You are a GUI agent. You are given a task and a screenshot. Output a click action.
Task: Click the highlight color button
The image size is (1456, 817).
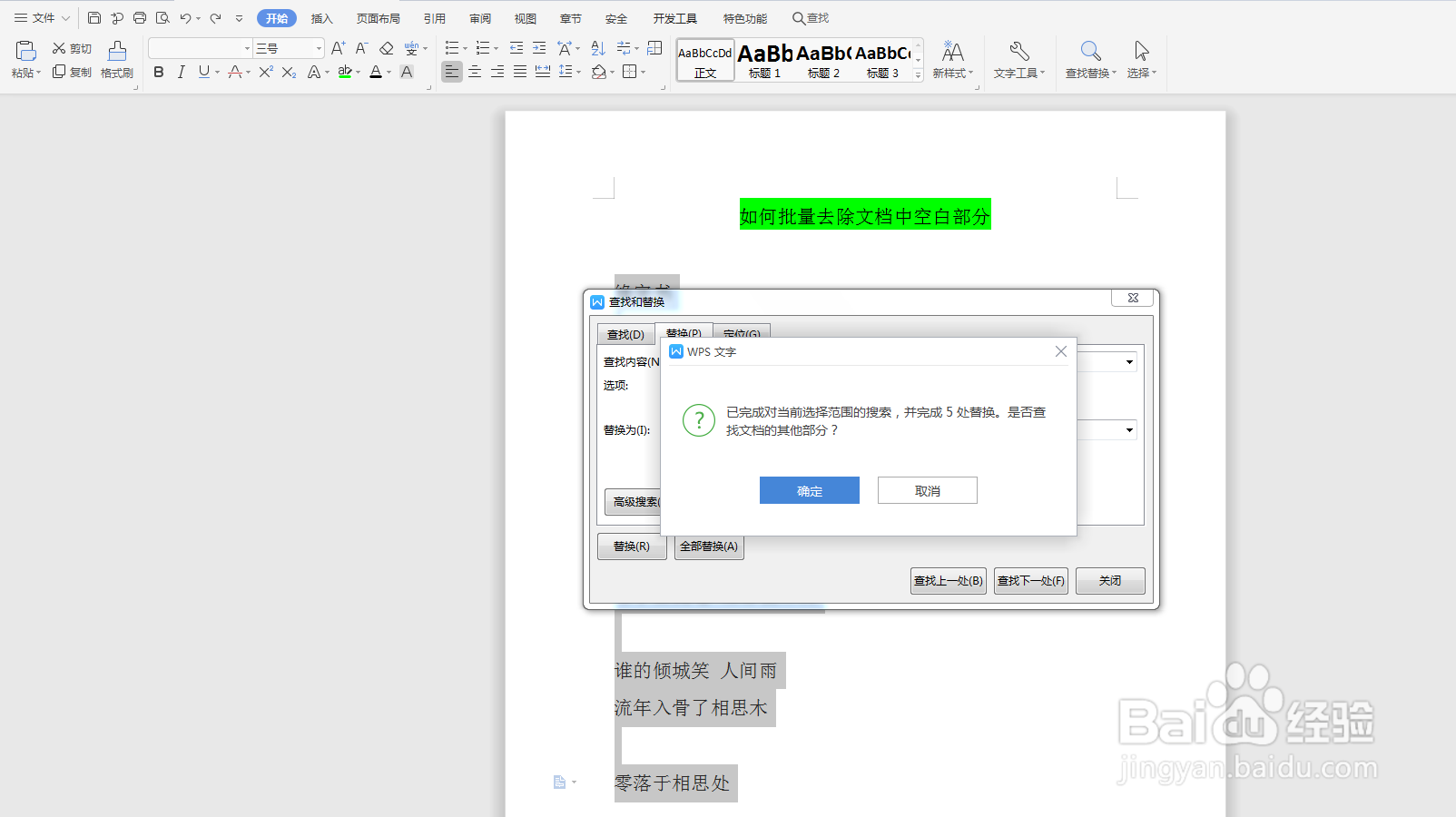coord(345,72)
